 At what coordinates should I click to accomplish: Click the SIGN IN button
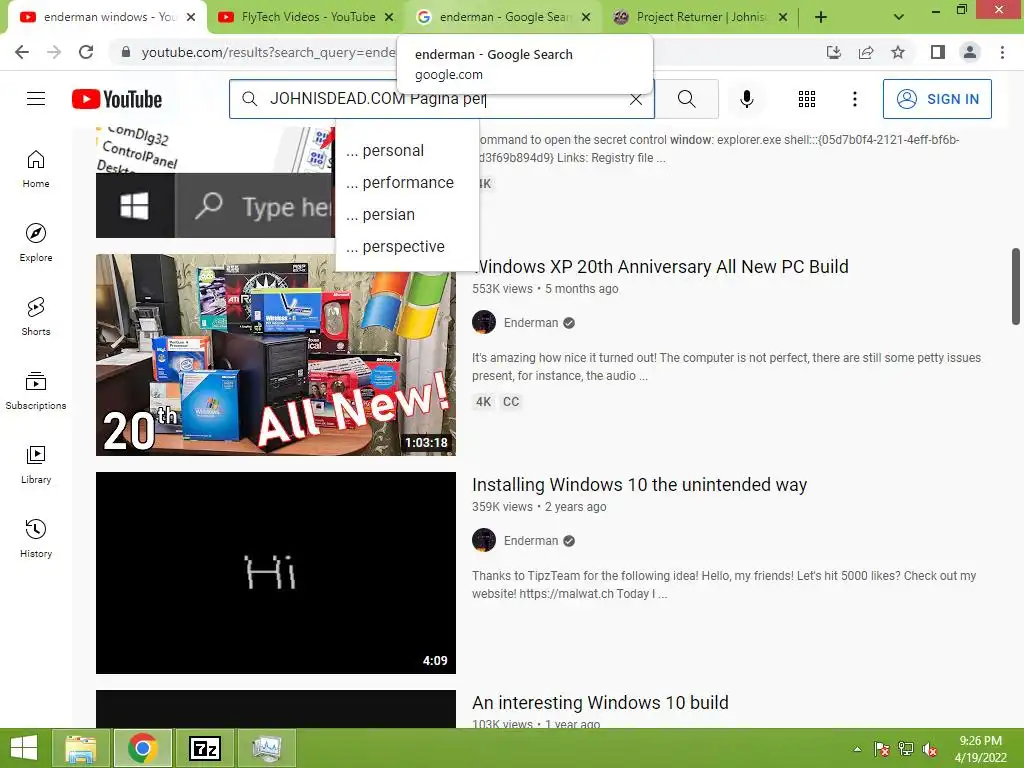(x=937, y=99)
